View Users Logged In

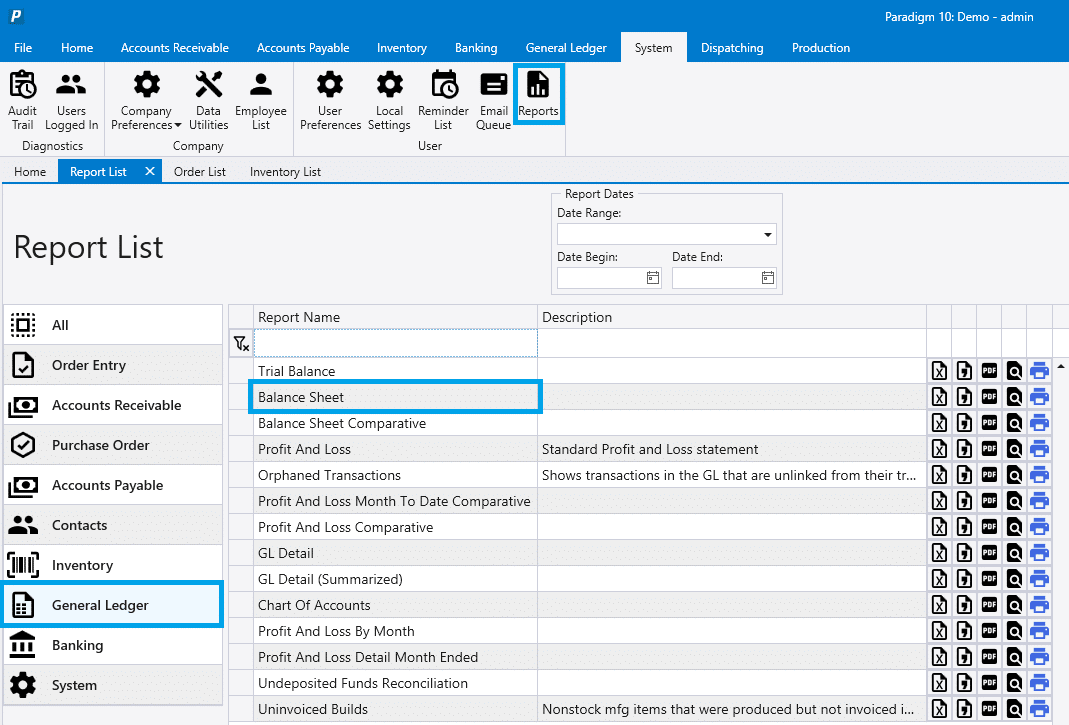click(x=71, y=97)
